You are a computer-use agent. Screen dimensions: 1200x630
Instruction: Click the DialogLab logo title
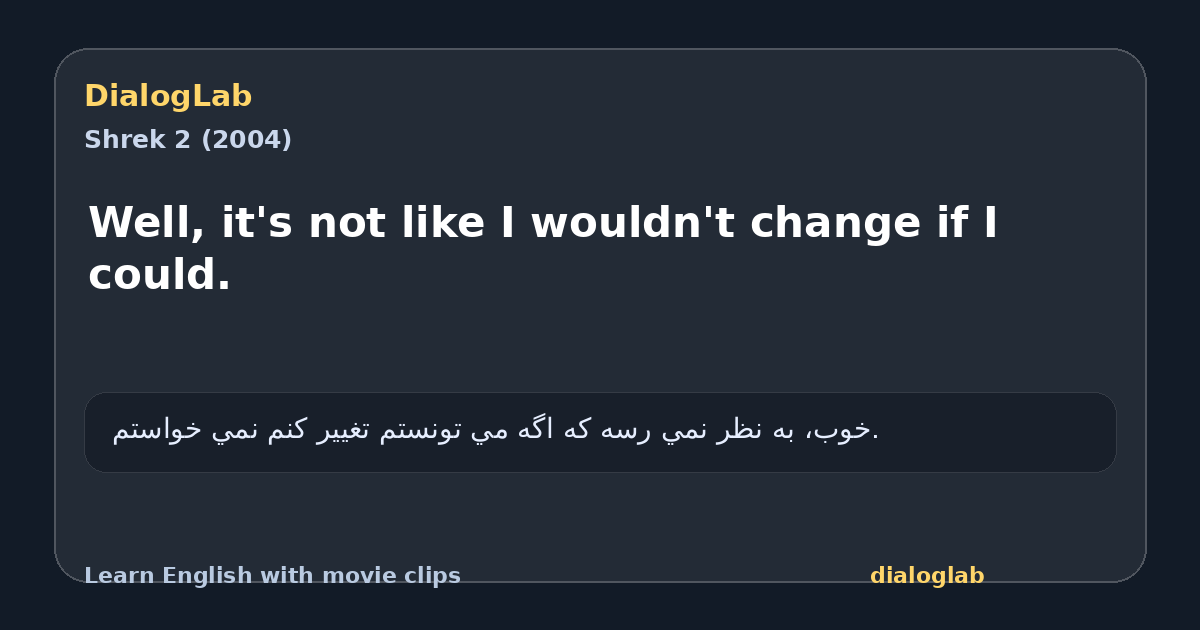coord(168,96)
